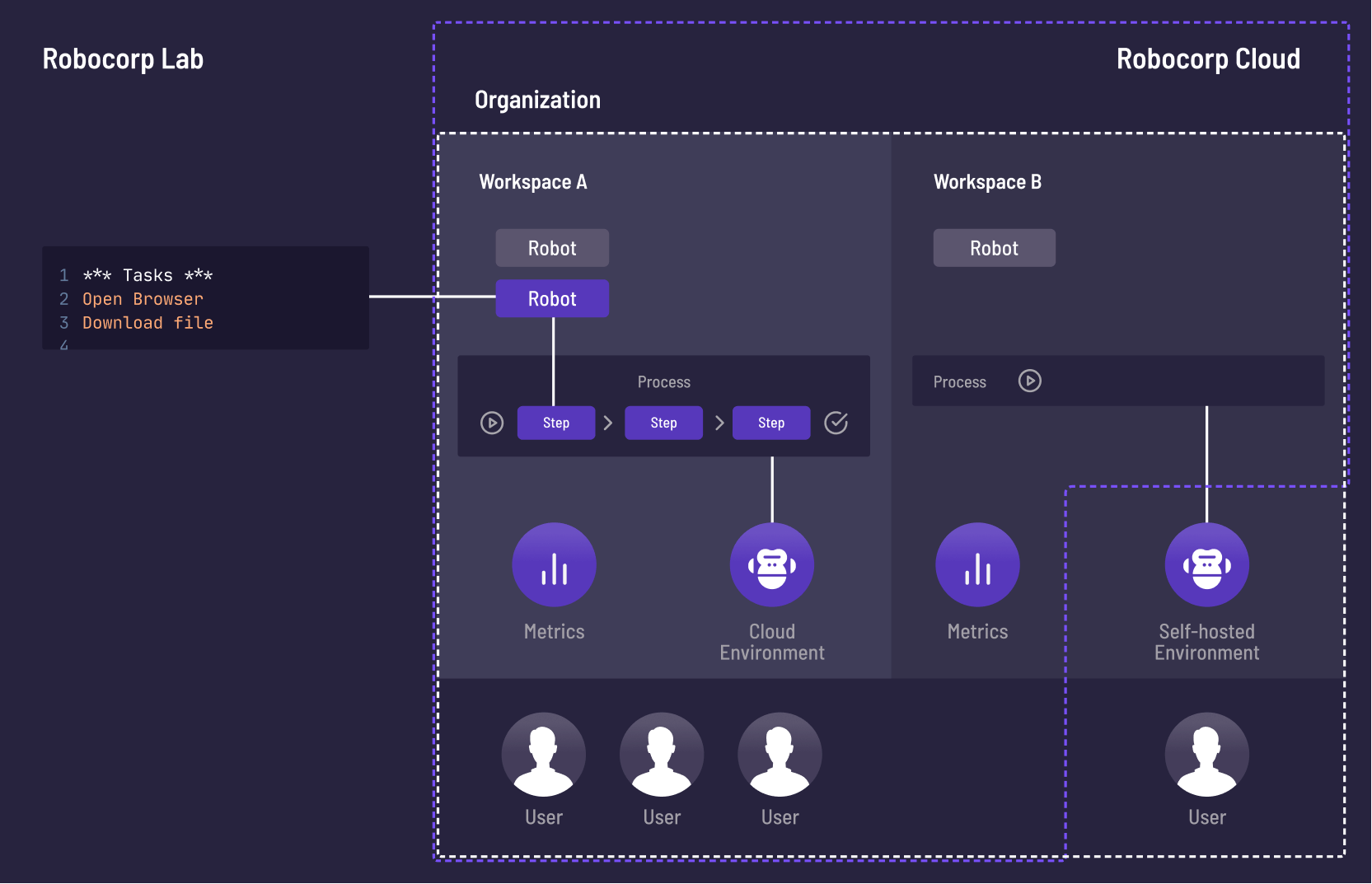The height and width of the screenshot is (884, 1372).
Task: Click the Robocorp Lab heading
Action: [123, 59]
